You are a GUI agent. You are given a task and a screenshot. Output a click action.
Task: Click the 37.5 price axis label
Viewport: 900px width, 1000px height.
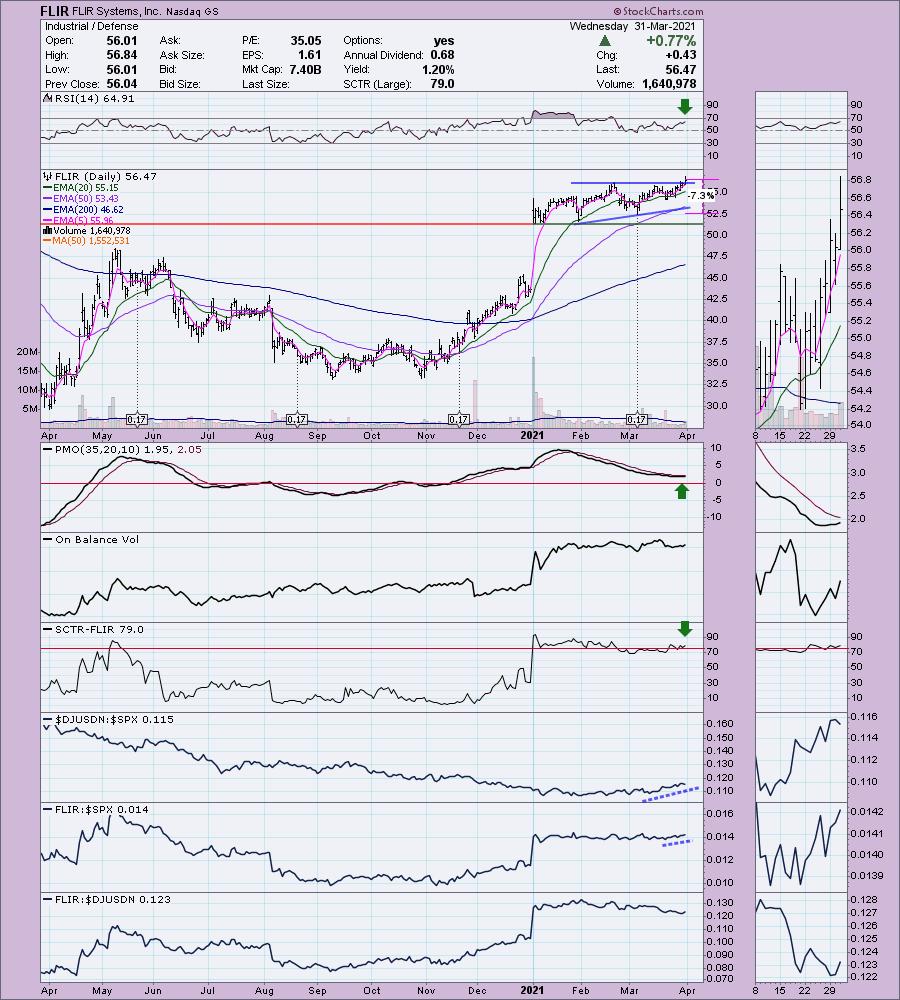click(x=717, y=341)
